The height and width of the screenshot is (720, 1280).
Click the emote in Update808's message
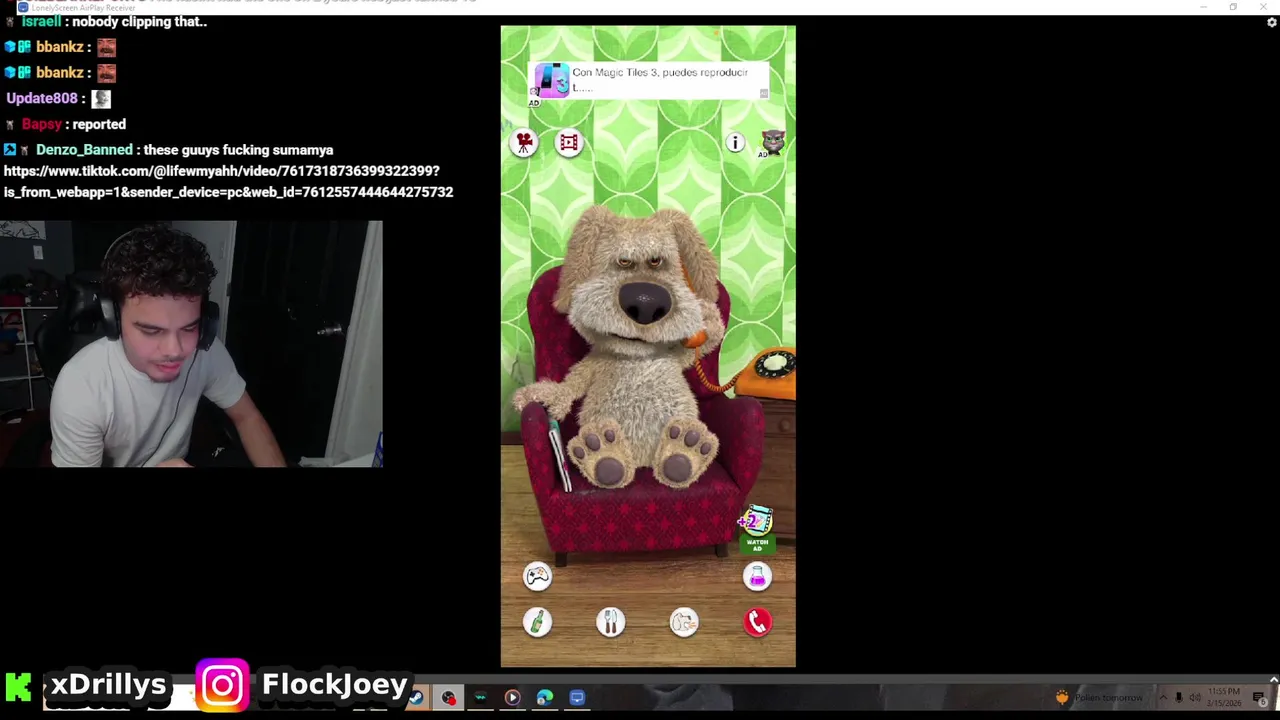pyautogui.click(x=101, y=98)
